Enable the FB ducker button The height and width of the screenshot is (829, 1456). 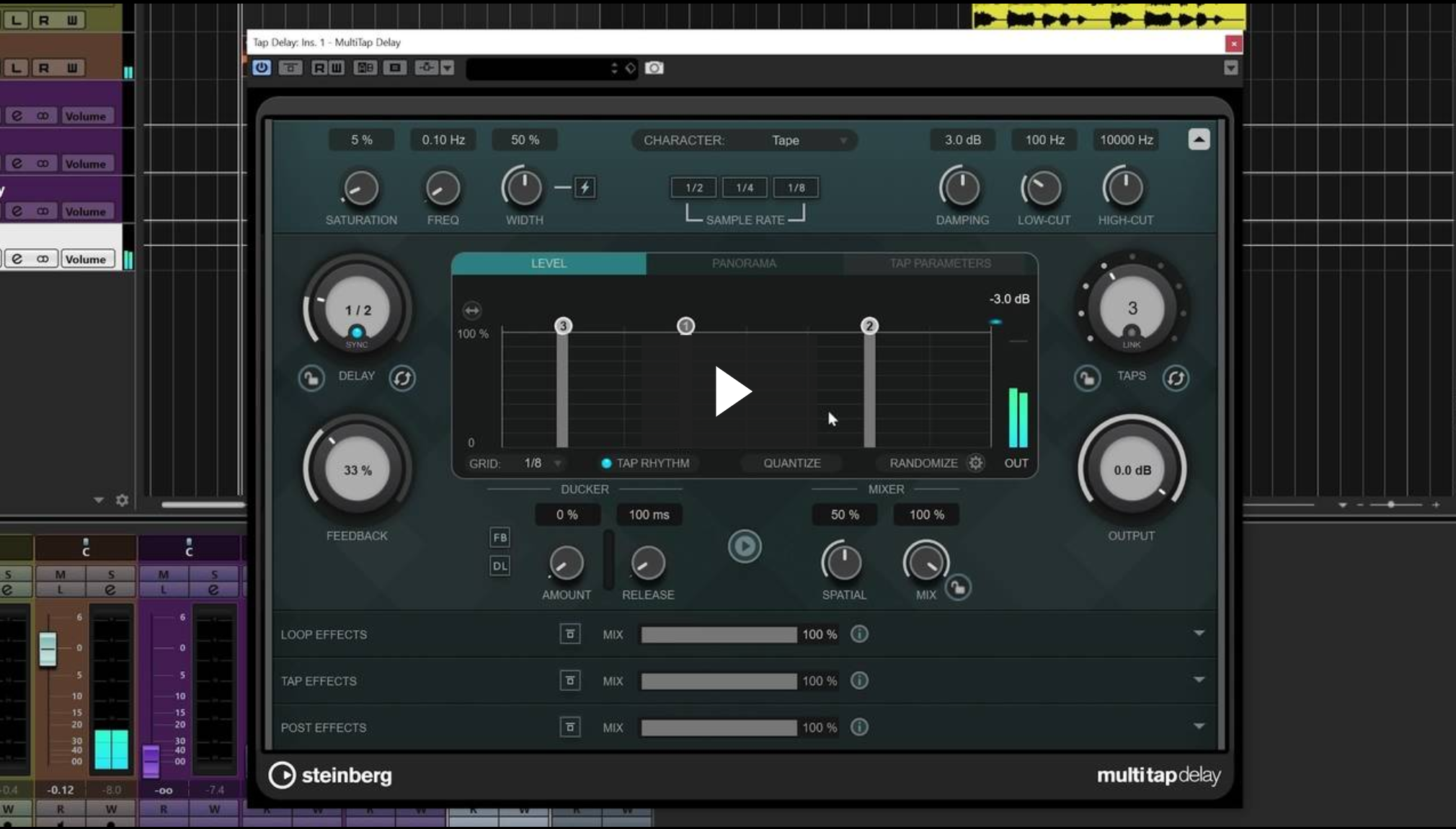(500, 538)
